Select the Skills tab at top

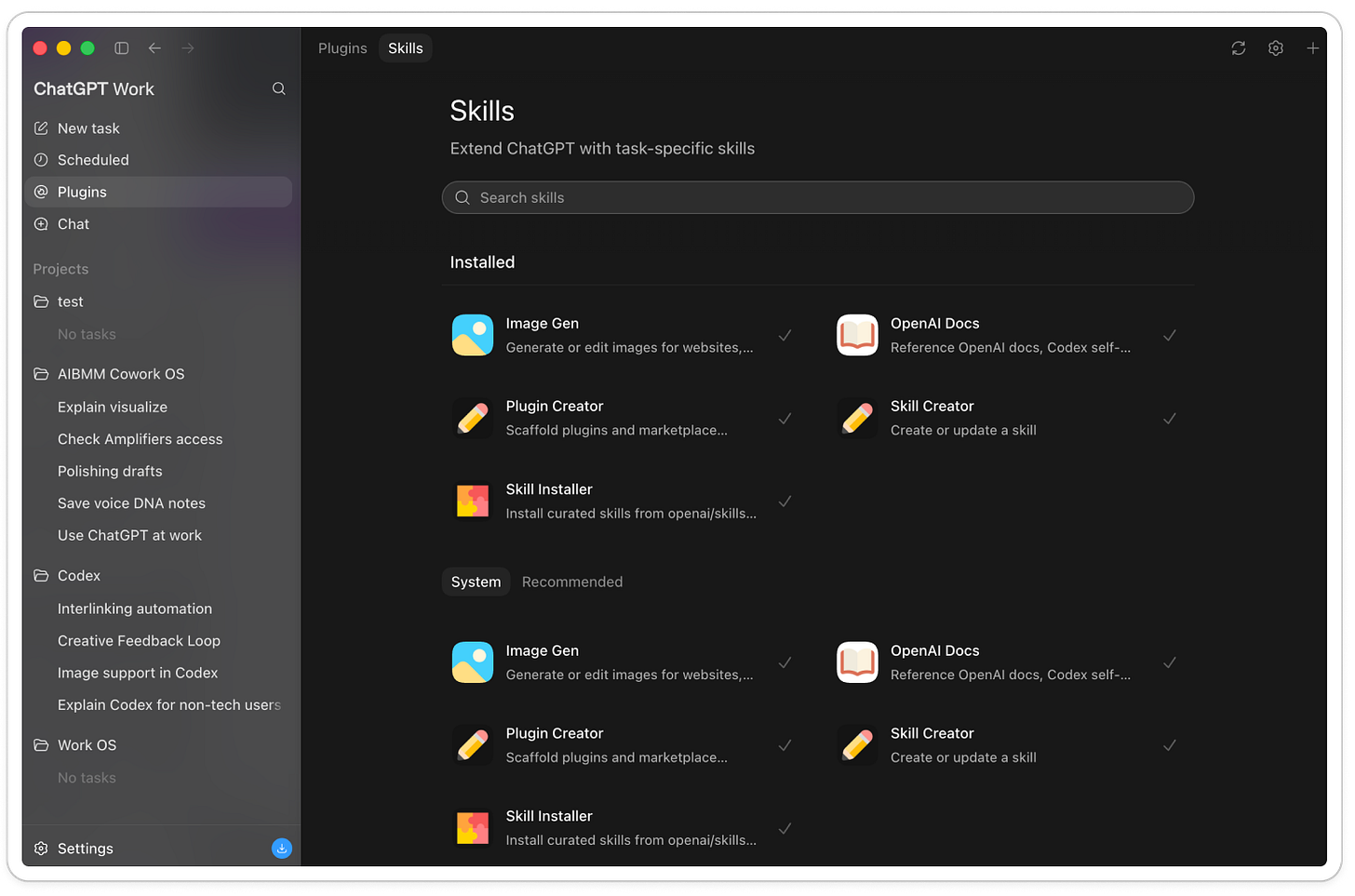[406, 48]
